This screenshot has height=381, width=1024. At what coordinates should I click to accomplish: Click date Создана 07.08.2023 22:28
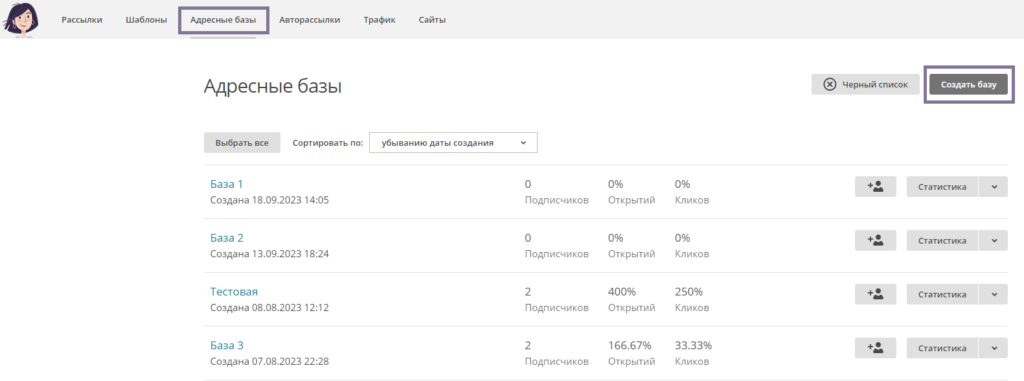[269, 361]
